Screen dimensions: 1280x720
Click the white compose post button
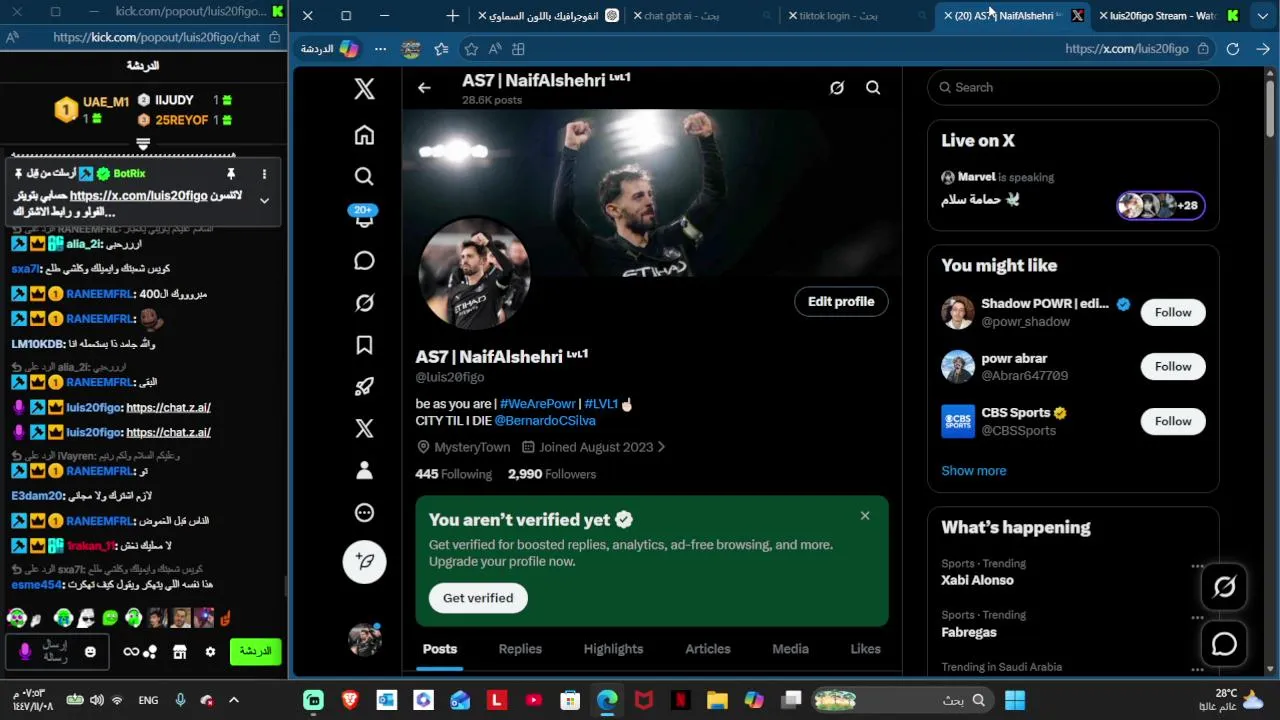[364, 561]
